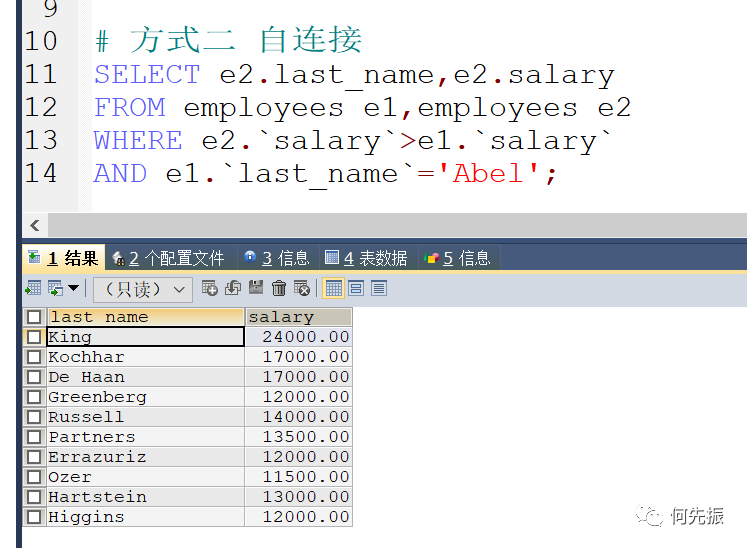
Task: Click the result tab icon beside 结果
Action: (34, 257)
